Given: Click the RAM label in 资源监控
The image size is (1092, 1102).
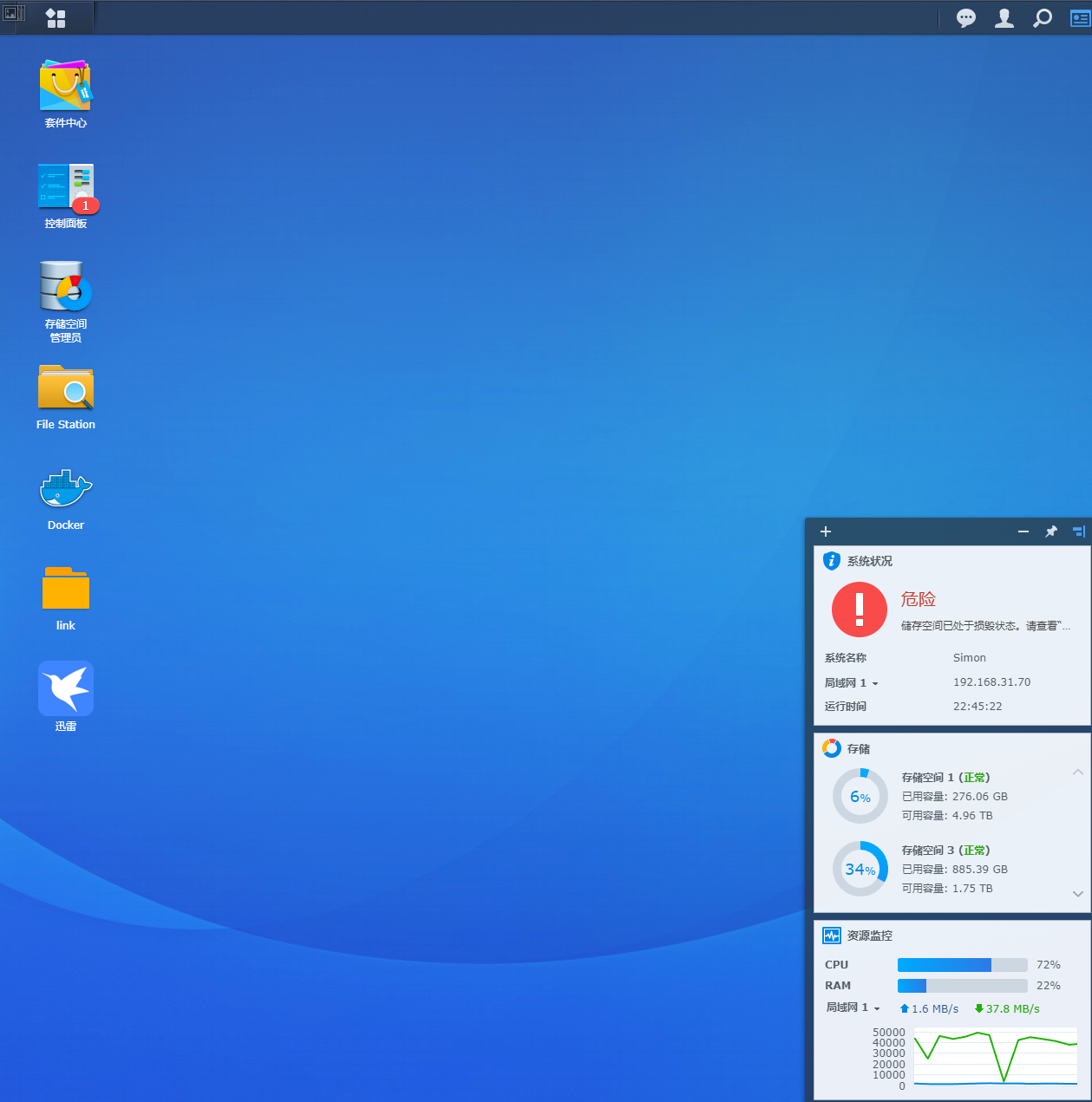Looking at the screenshot, I should pos(838,986).
